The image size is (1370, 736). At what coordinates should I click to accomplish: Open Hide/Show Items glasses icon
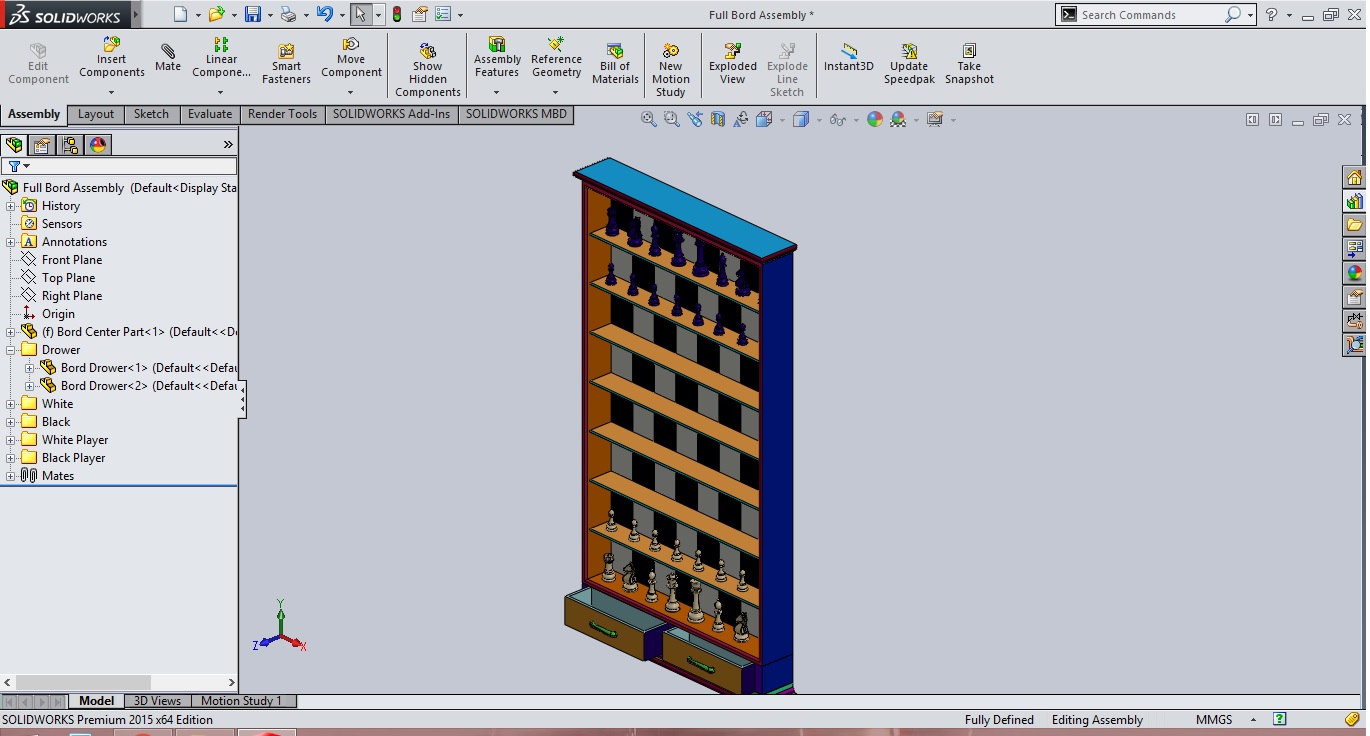[837, 119]
